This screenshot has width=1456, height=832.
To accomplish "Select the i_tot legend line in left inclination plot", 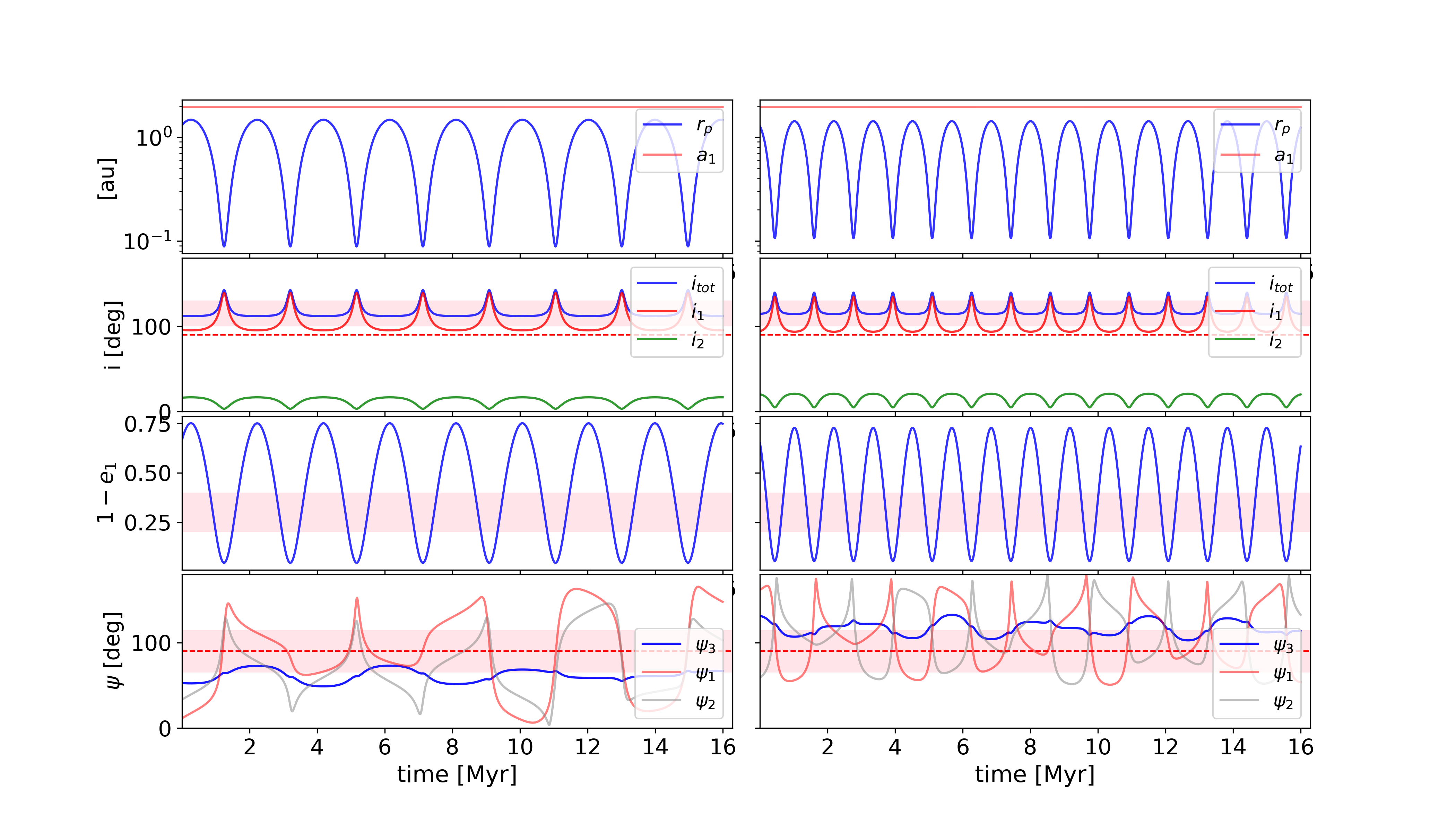I will 657,283.
